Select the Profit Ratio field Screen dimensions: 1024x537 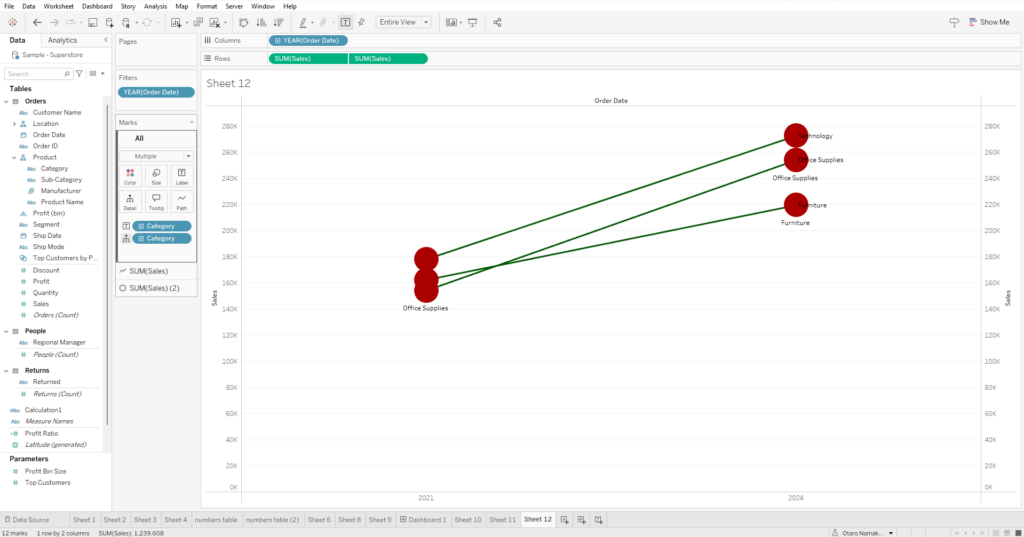point(41,434)
